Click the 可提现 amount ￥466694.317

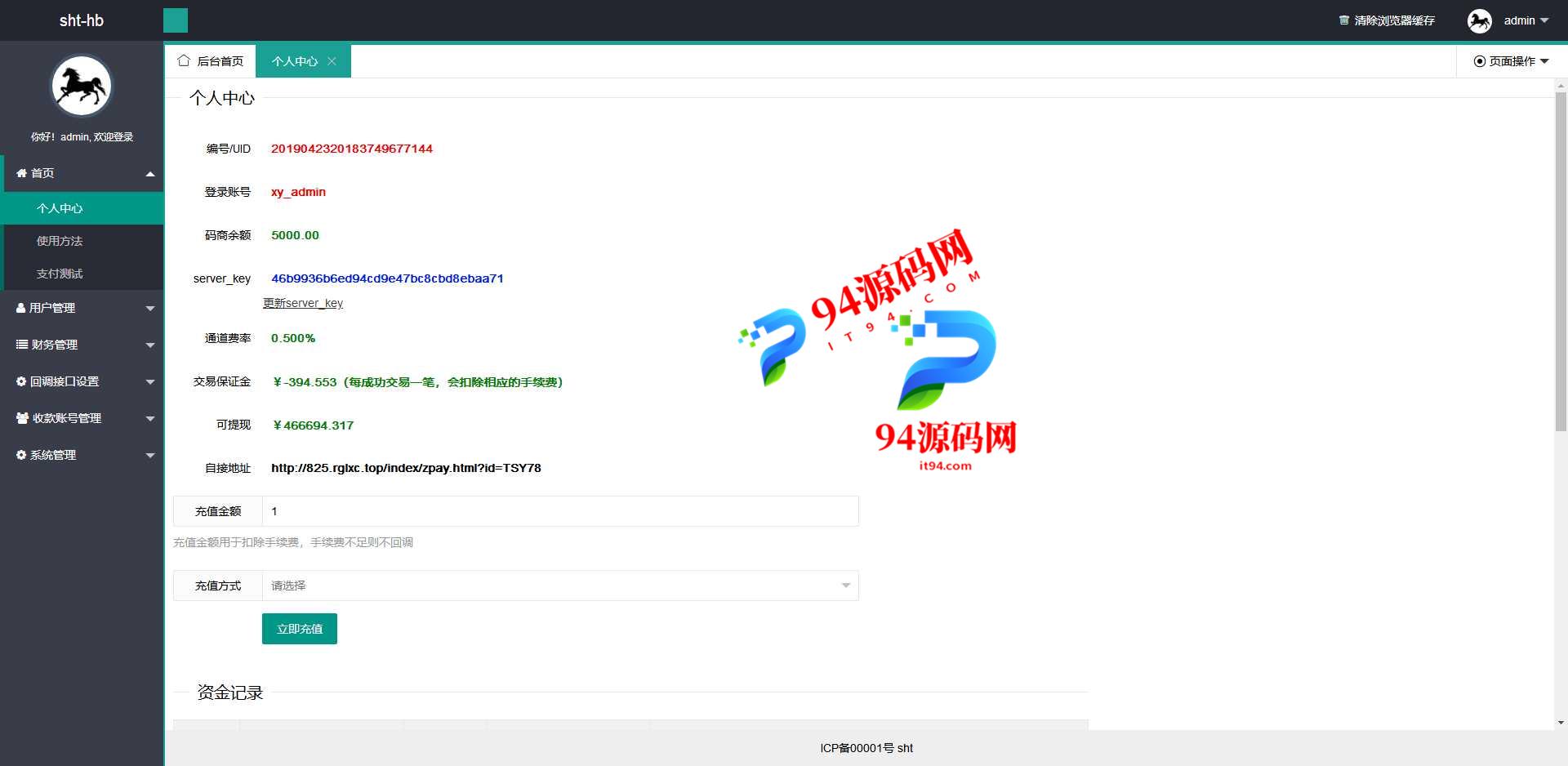(x=313, y=425)
